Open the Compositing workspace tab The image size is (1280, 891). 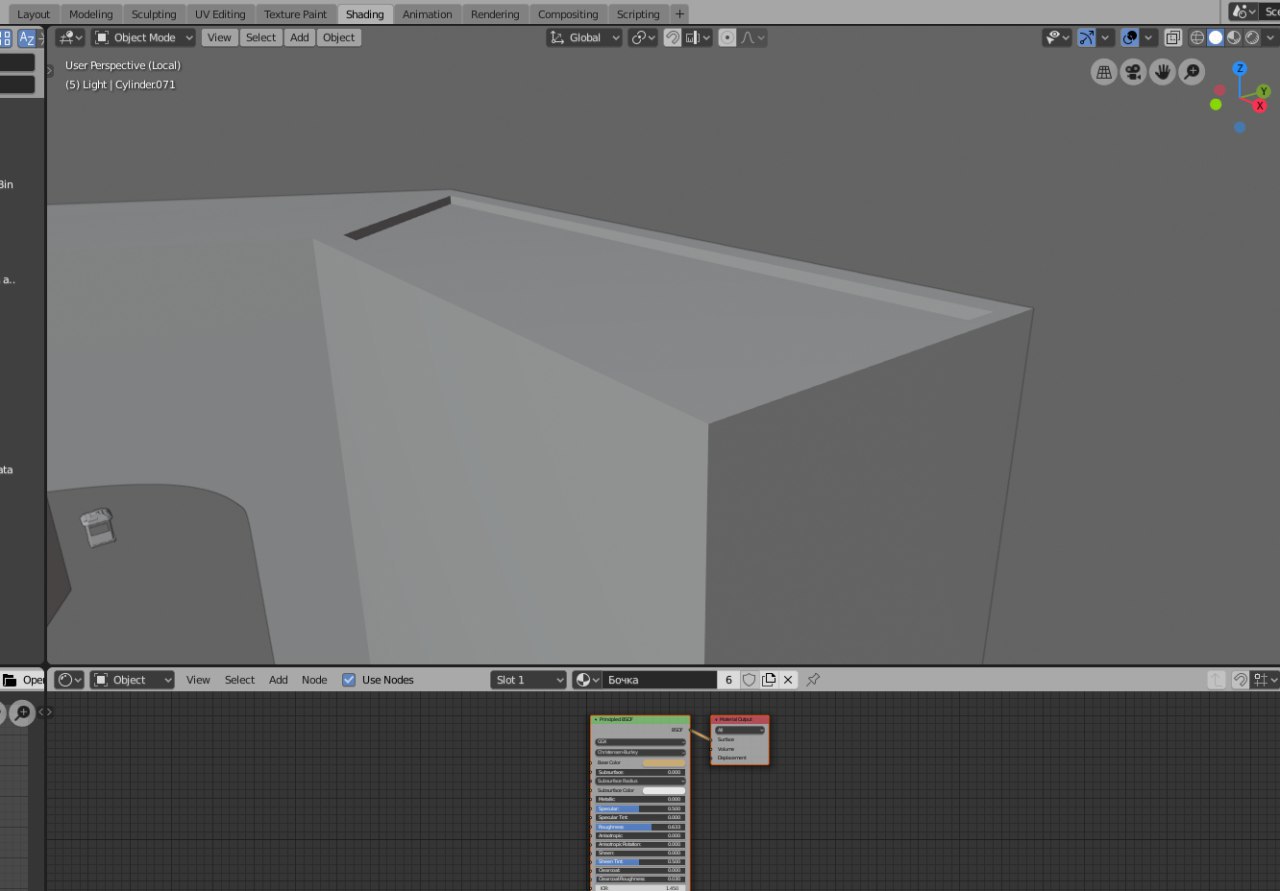pos(568,14)
